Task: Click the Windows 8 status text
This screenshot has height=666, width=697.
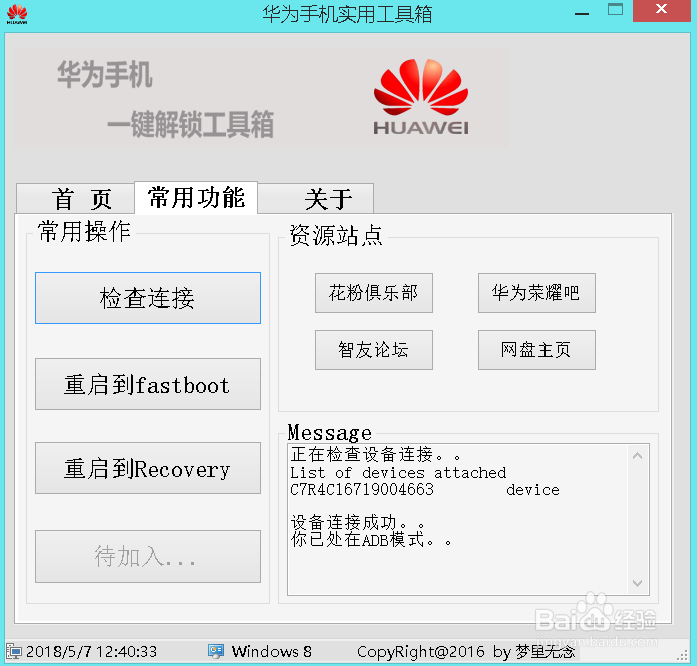Action: [x=272, y=652]
